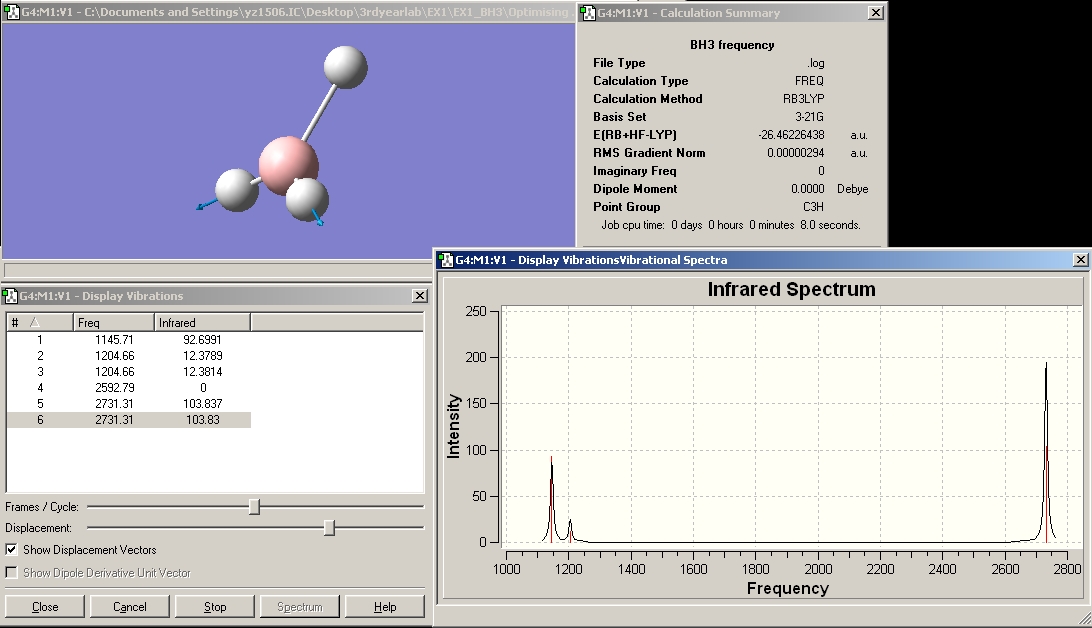Screen dimensions: 1092x628
Task: Open Help for Display Vibrations
Action: coord(385,607)
